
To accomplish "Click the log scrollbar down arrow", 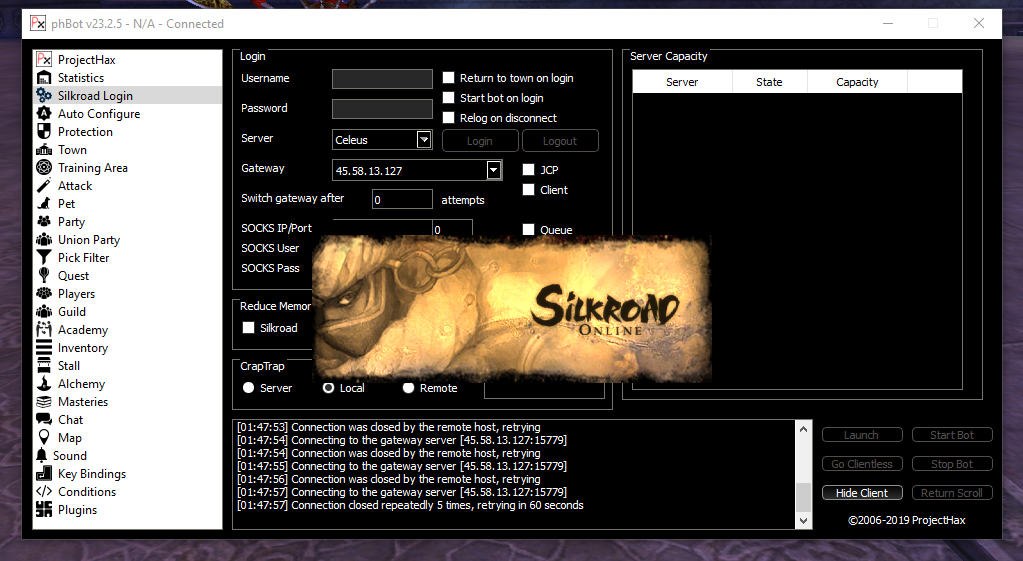I will 803,521.
